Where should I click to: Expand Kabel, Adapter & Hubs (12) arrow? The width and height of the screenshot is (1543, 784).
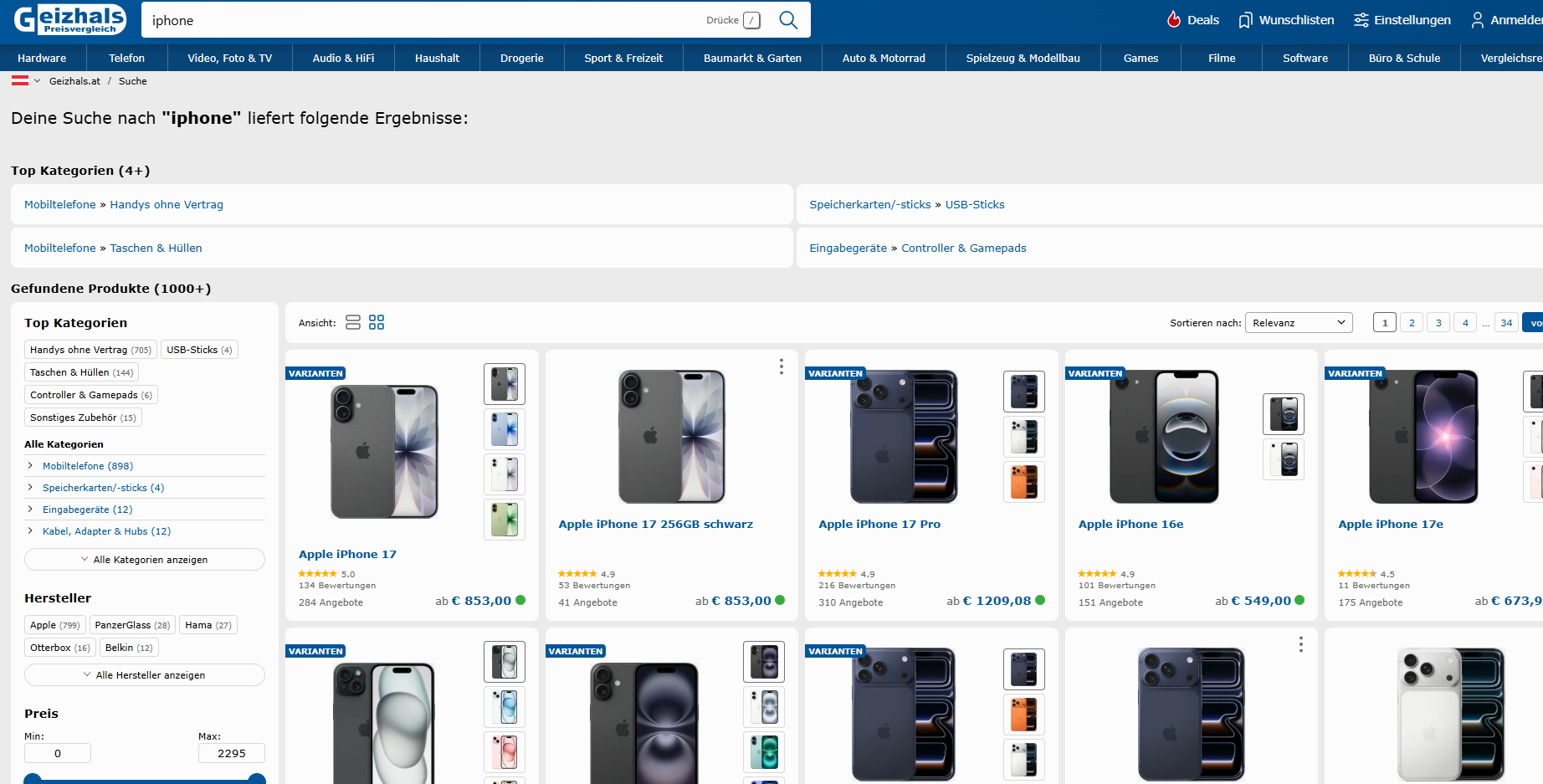pyautogui.click(x=30, y=530)
